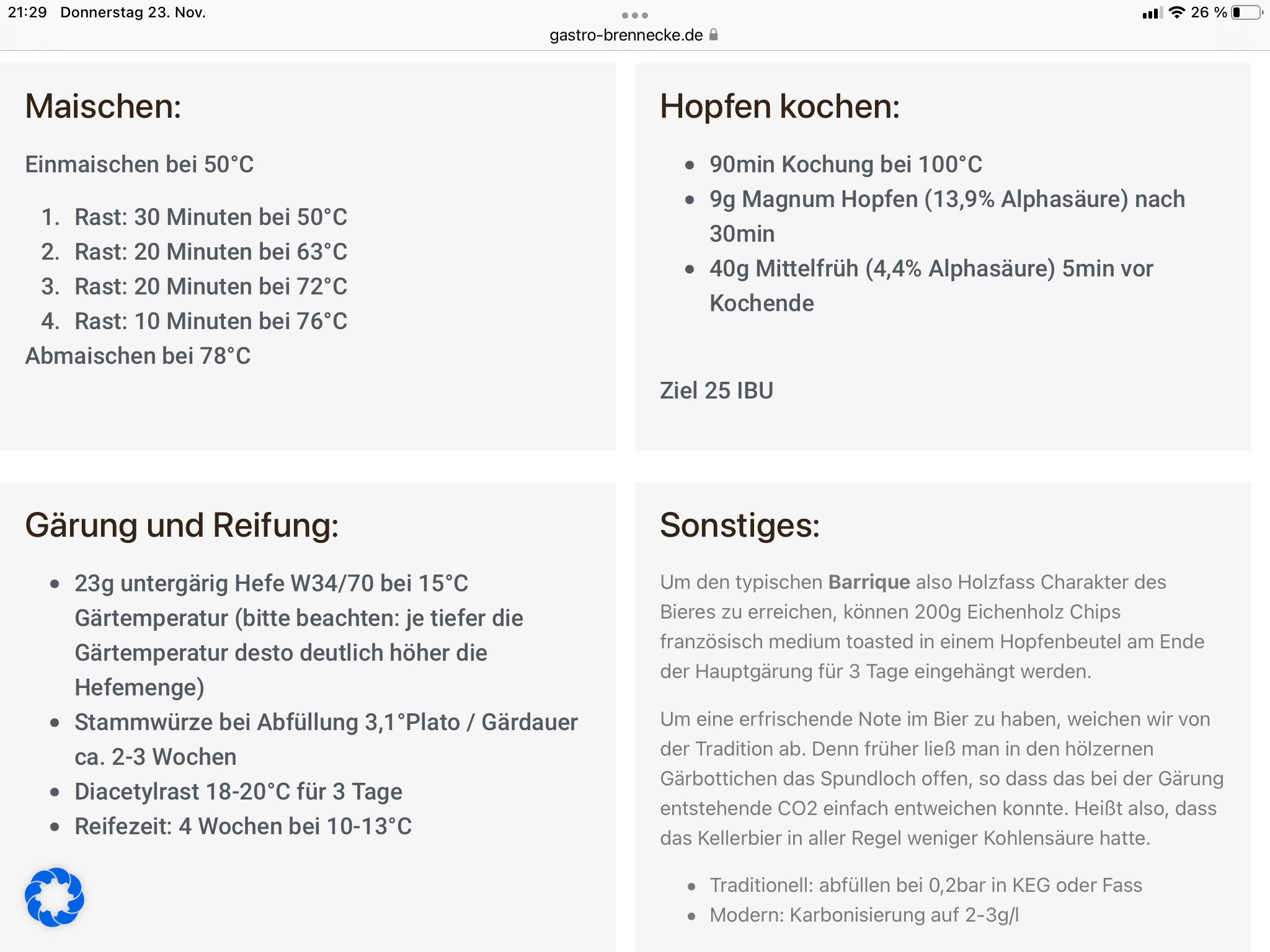Click the Diacetylrast 18-20°C list item
The height and width of the screenshot is (952, 1270).
pyautogui.click(x=238, y=791)
